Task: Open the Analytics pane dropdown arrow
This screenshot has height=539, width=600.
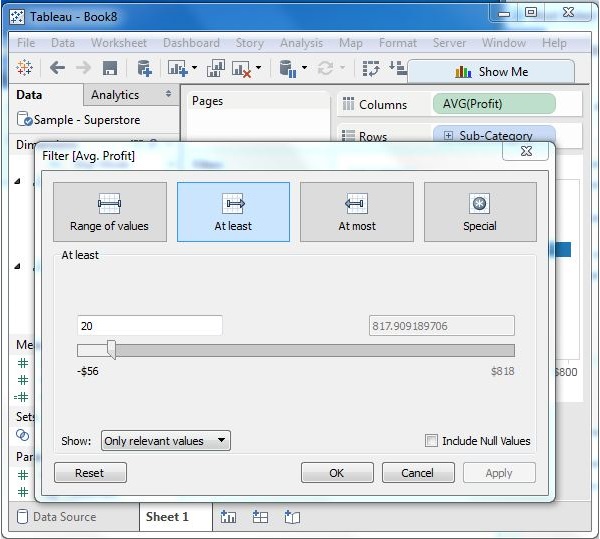Action: (164, 95)
